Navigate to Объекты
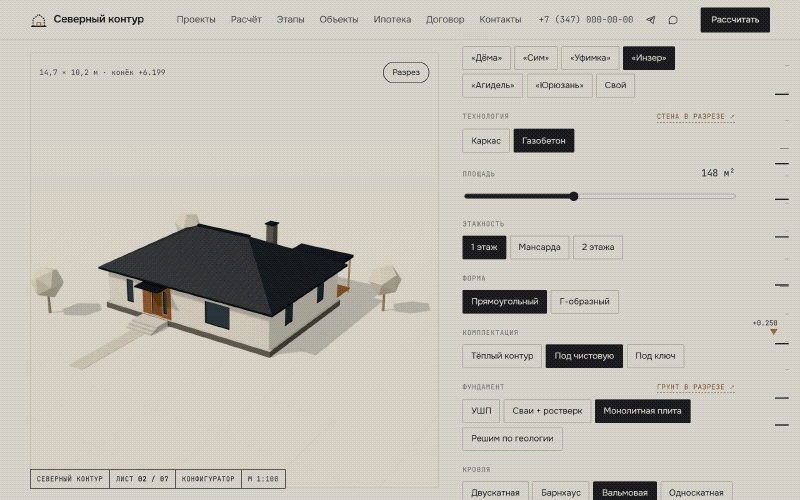The image size is (800, 500). (x=339, y=19)
